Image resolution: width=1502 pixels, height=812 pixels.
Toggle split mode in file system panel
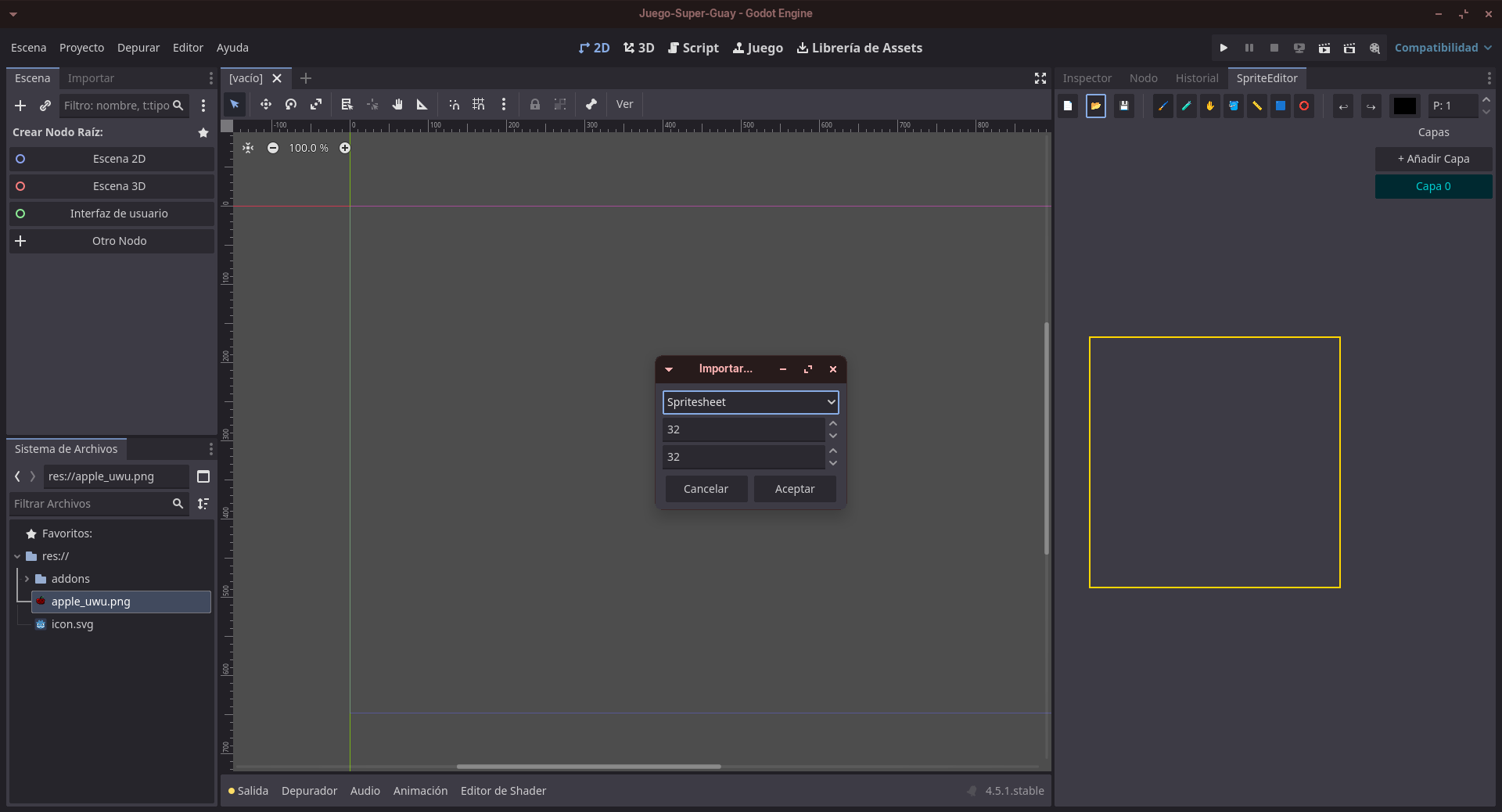click(x=203, y=476)
